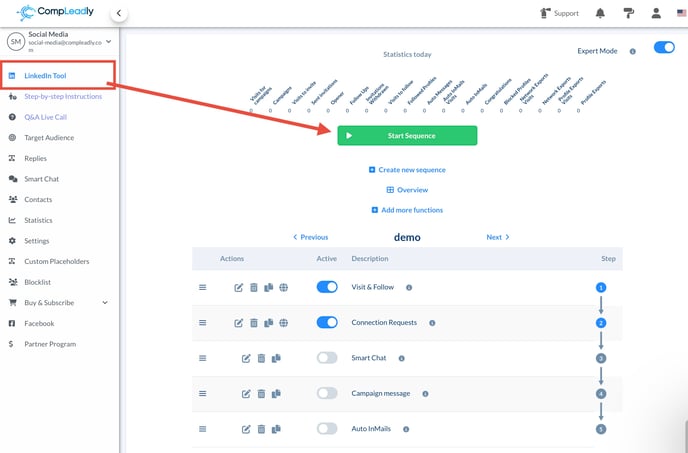This screenshot has height=453, width=688.
Task: Delete the Connection Requests step via trash icon
Action: 253,323
